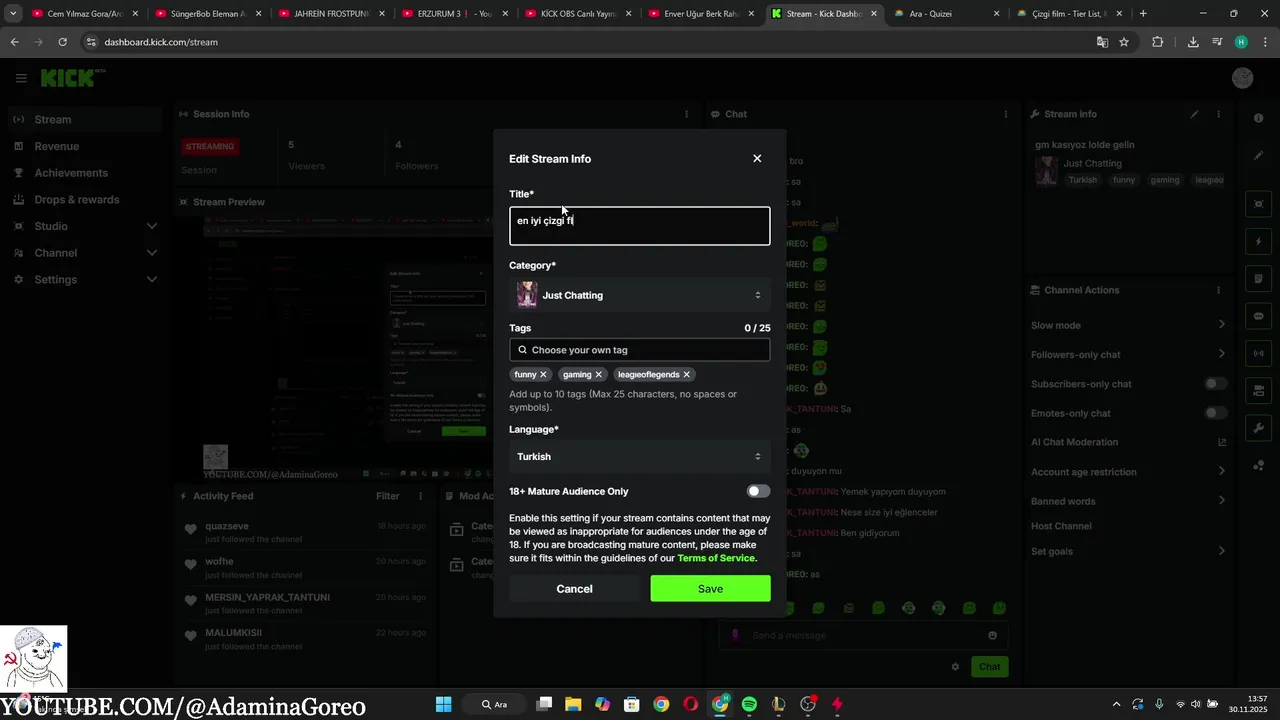This screenshot has width=1280, height=720.
Task: Open the profile avatar on Kick dashboard
Action: pyautogui.click(x=1242, y=78)
